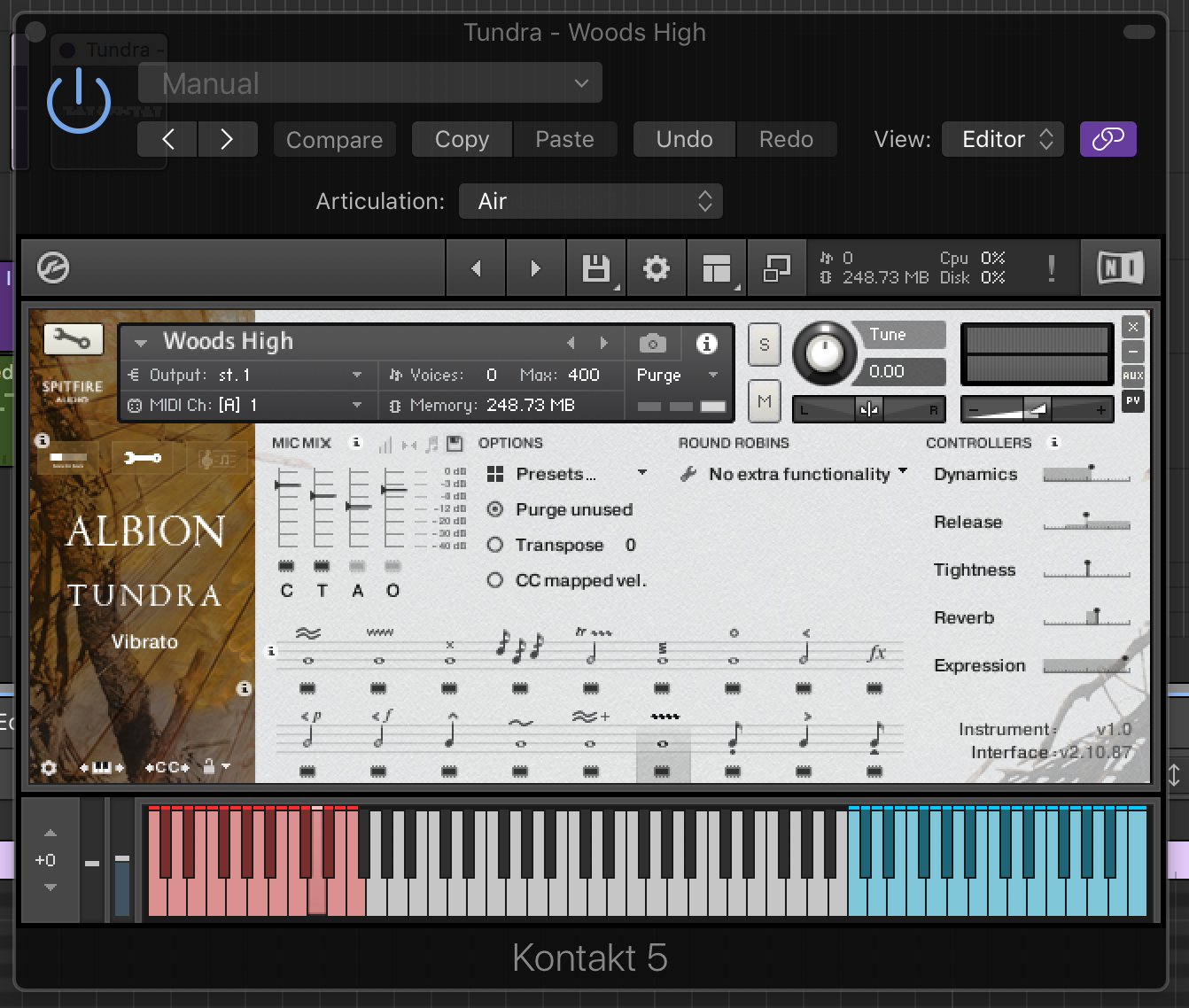Viewport: 1189px width, 1008px height.
Task: Switch to the overview panel tab icon
Action: tap(69, 459)
